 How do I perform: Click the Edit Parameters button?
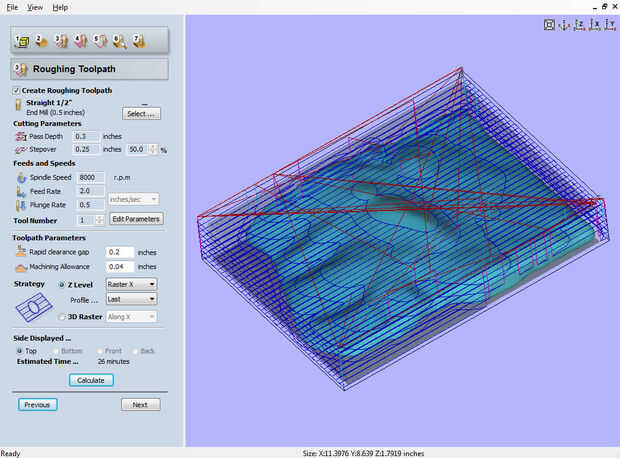(136, 219)
